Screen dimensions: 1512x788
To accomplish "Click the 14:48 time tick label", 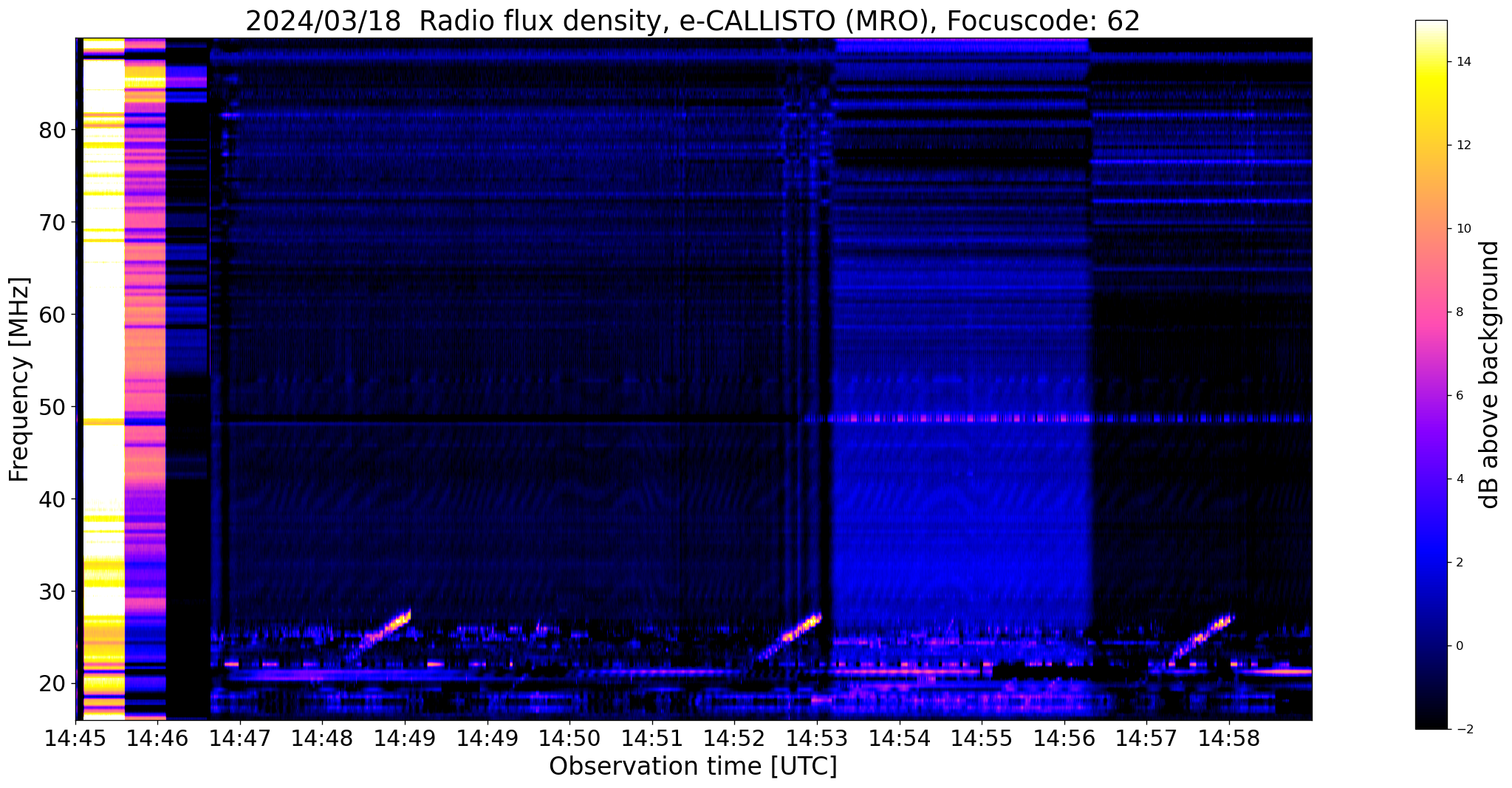I will [323, 739].
